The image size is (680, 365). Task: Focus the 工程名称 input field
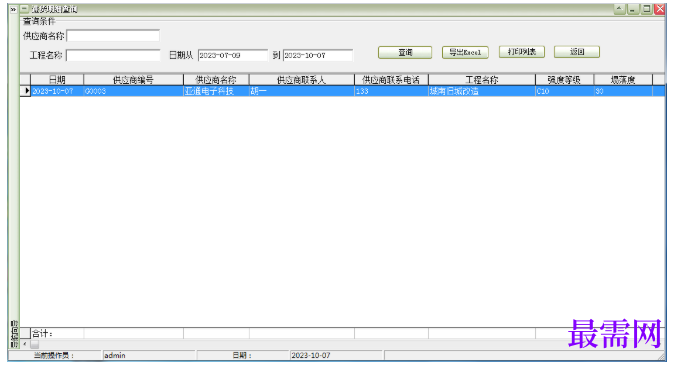tap(113, 55)
